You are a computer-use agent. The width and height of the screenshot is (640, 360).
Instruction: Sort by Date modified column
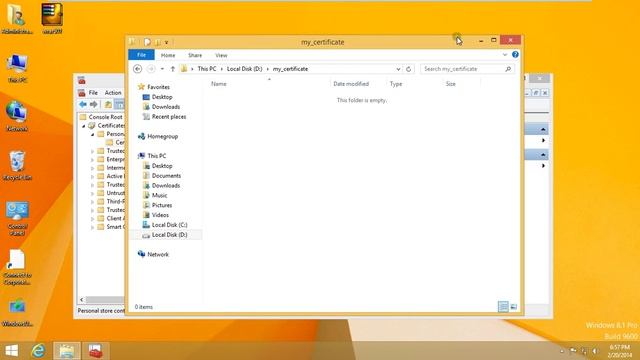click(x=351, y=84)
